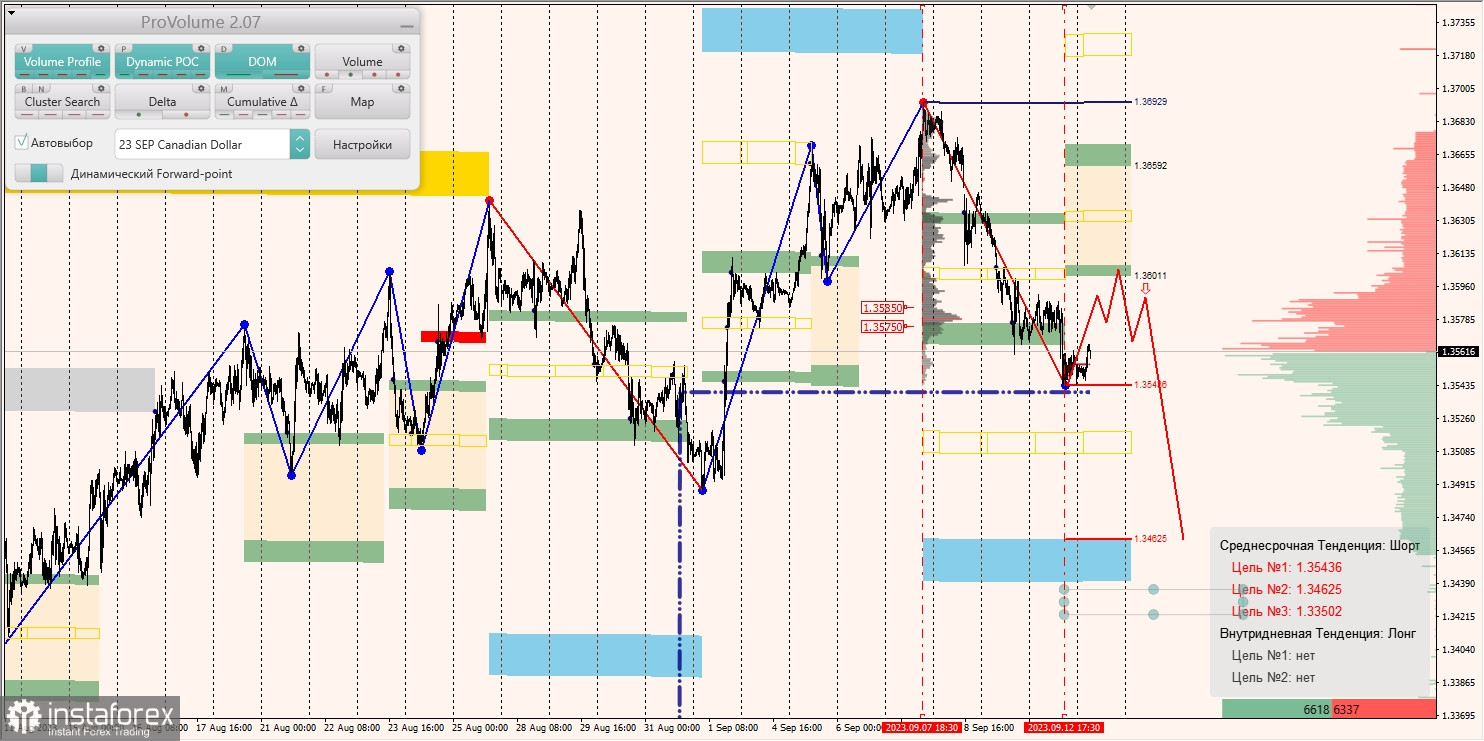Enable the Delta indicator
This screenshot has height=741, width=1484.
point(162,102)
